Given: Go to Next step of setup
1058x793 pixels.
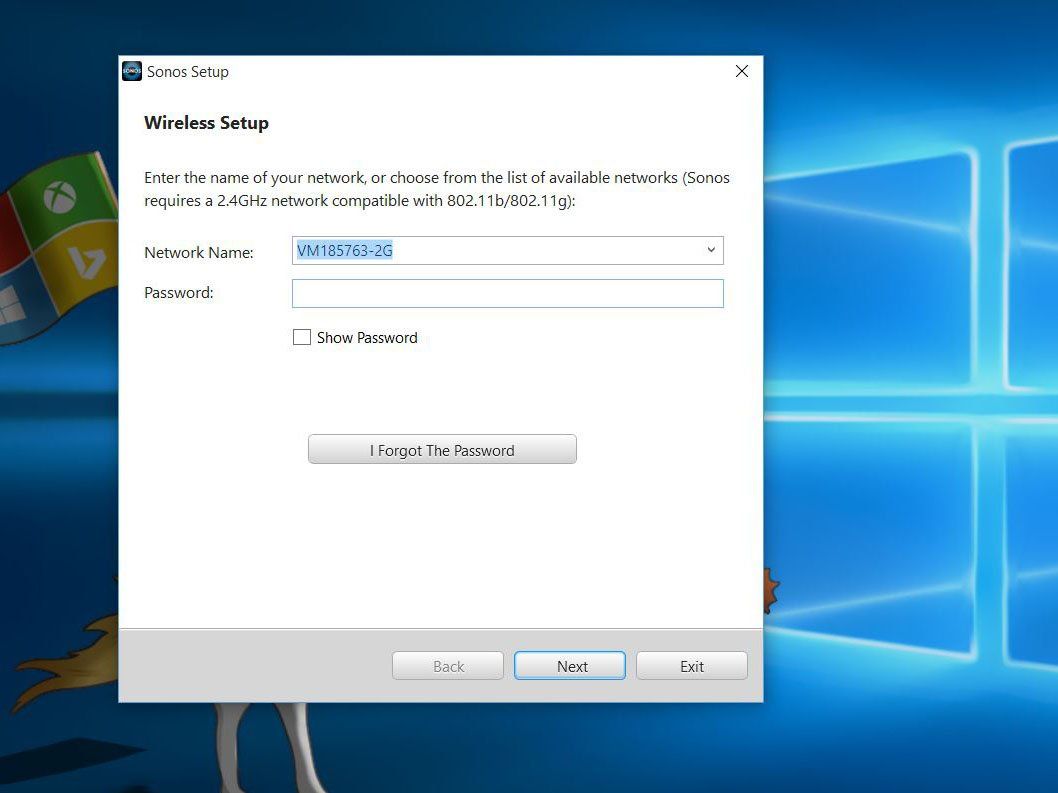Looking at the screenshot, I should pyautogui.click(x=570, y=666).
